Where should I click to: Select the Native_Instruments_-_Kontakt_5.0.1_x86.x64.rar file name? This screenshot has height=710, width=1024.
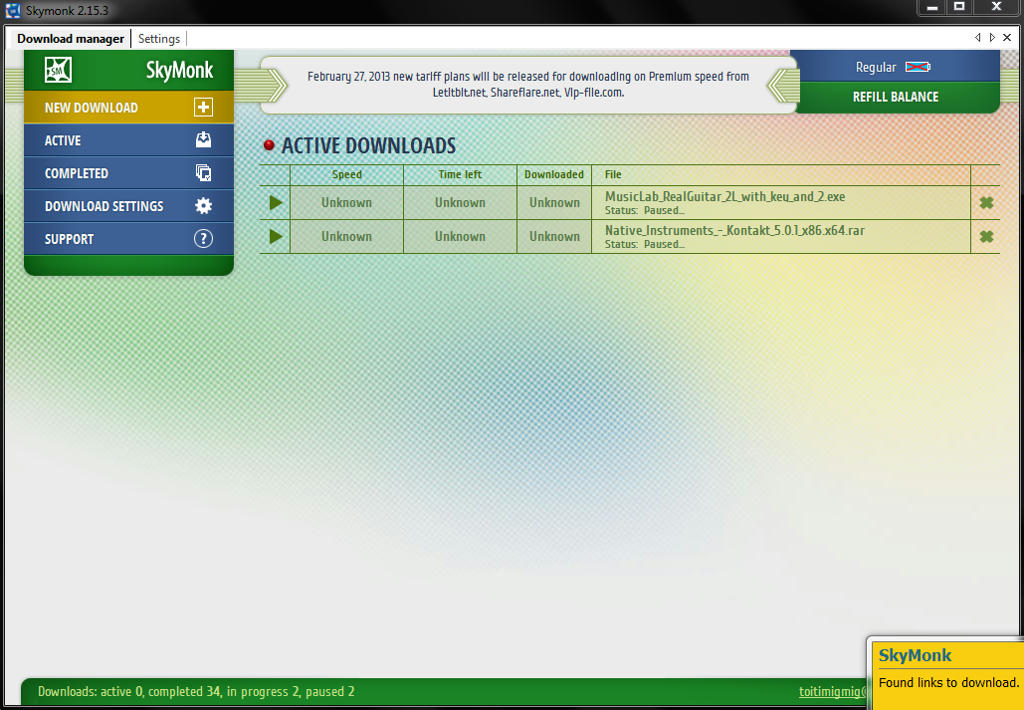click(x=735, y=231)
